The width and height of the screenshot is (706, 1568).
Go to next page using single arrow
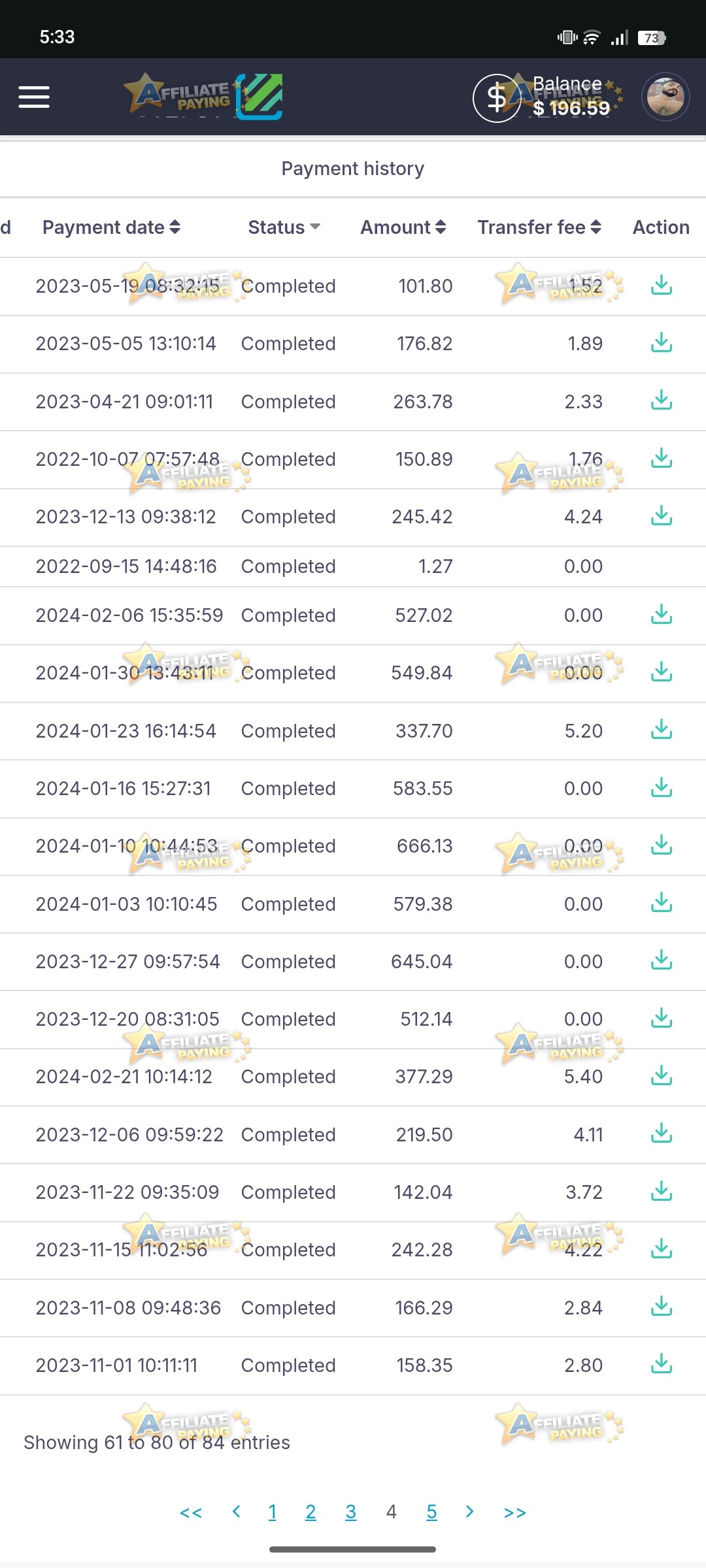pyautogui.click(x=469, y=1512)
